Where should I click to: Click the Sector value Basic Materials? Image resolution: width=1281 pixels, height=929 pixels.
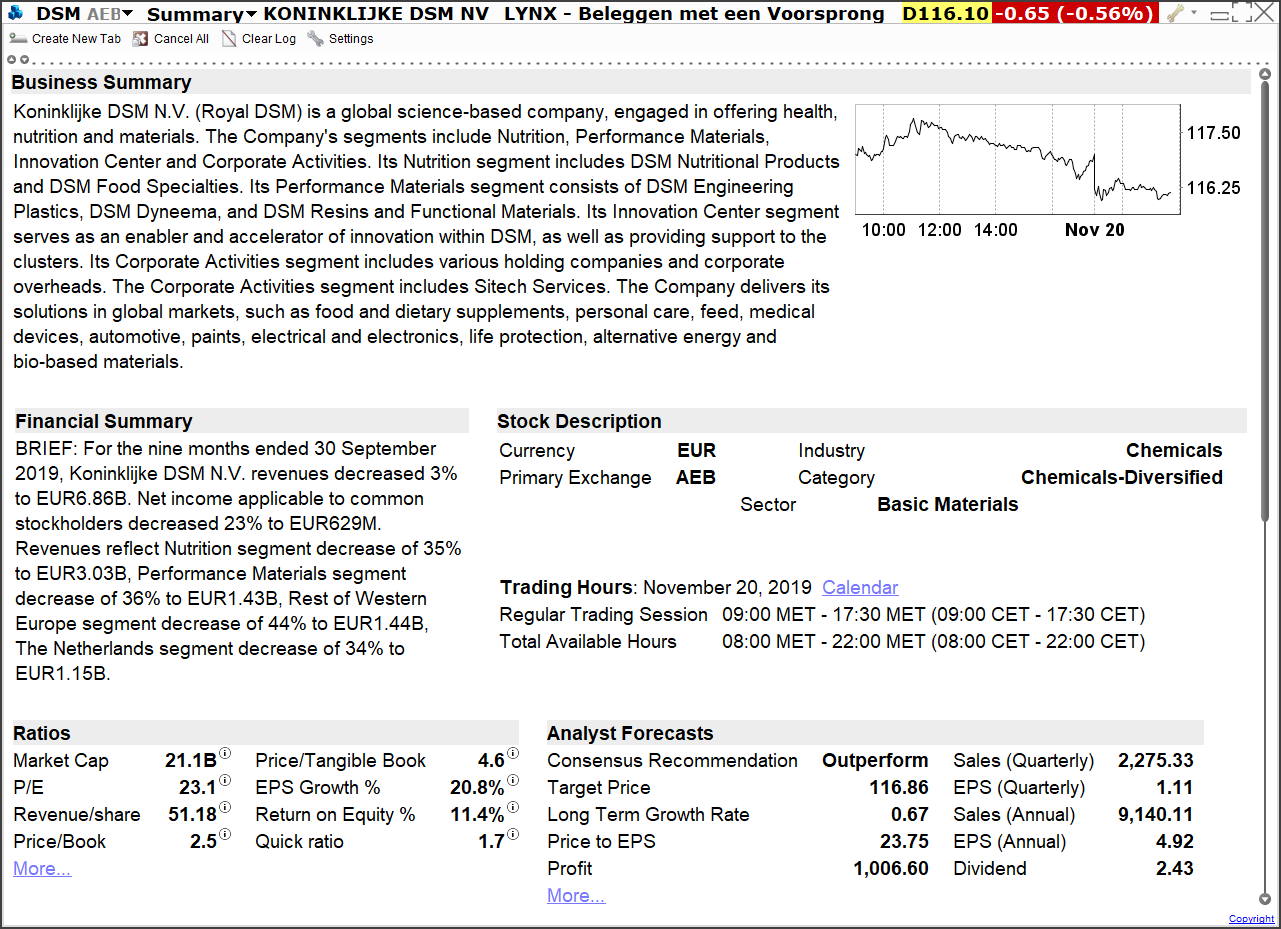948,504
